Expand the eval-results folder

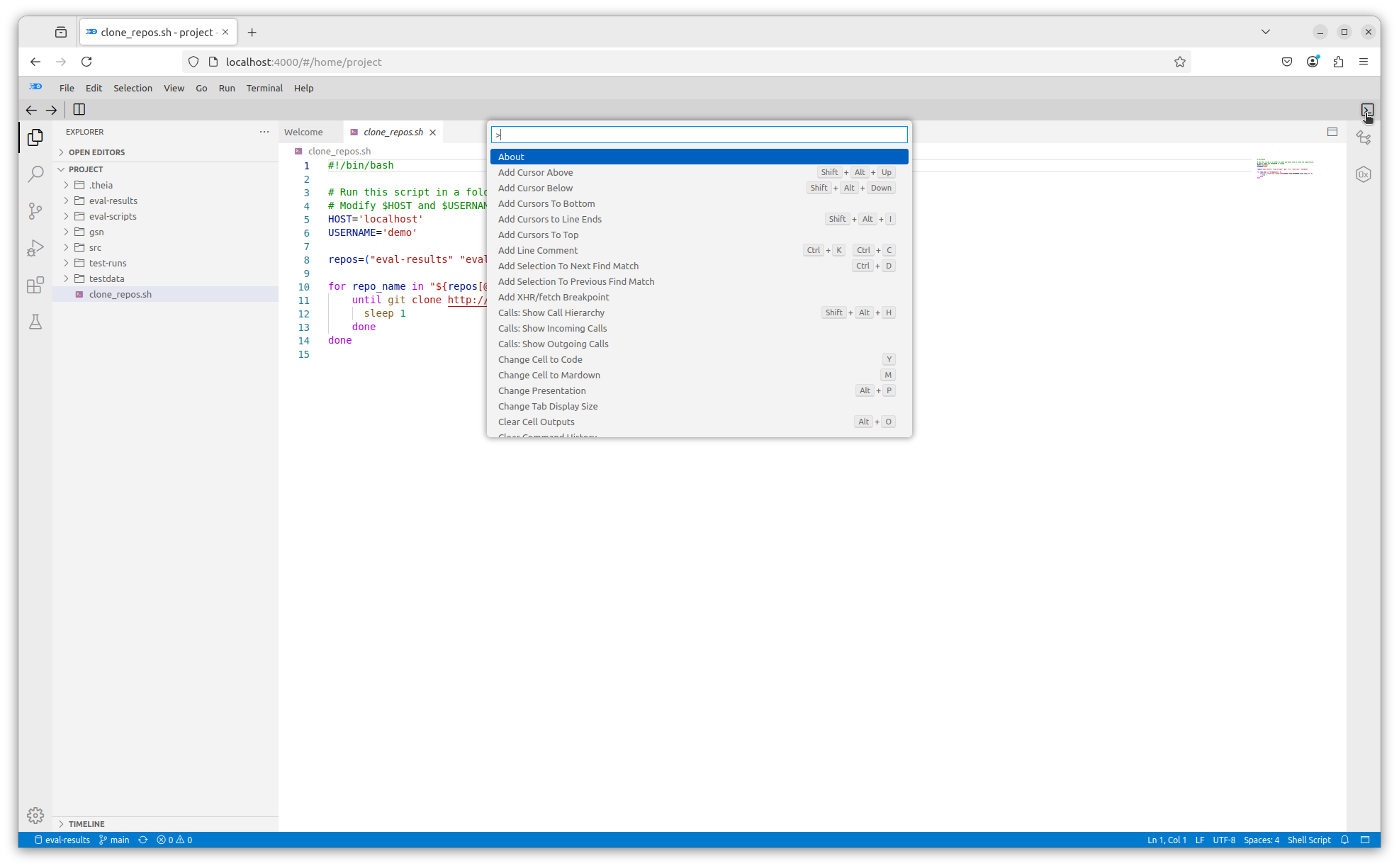(x=67, y=201)
